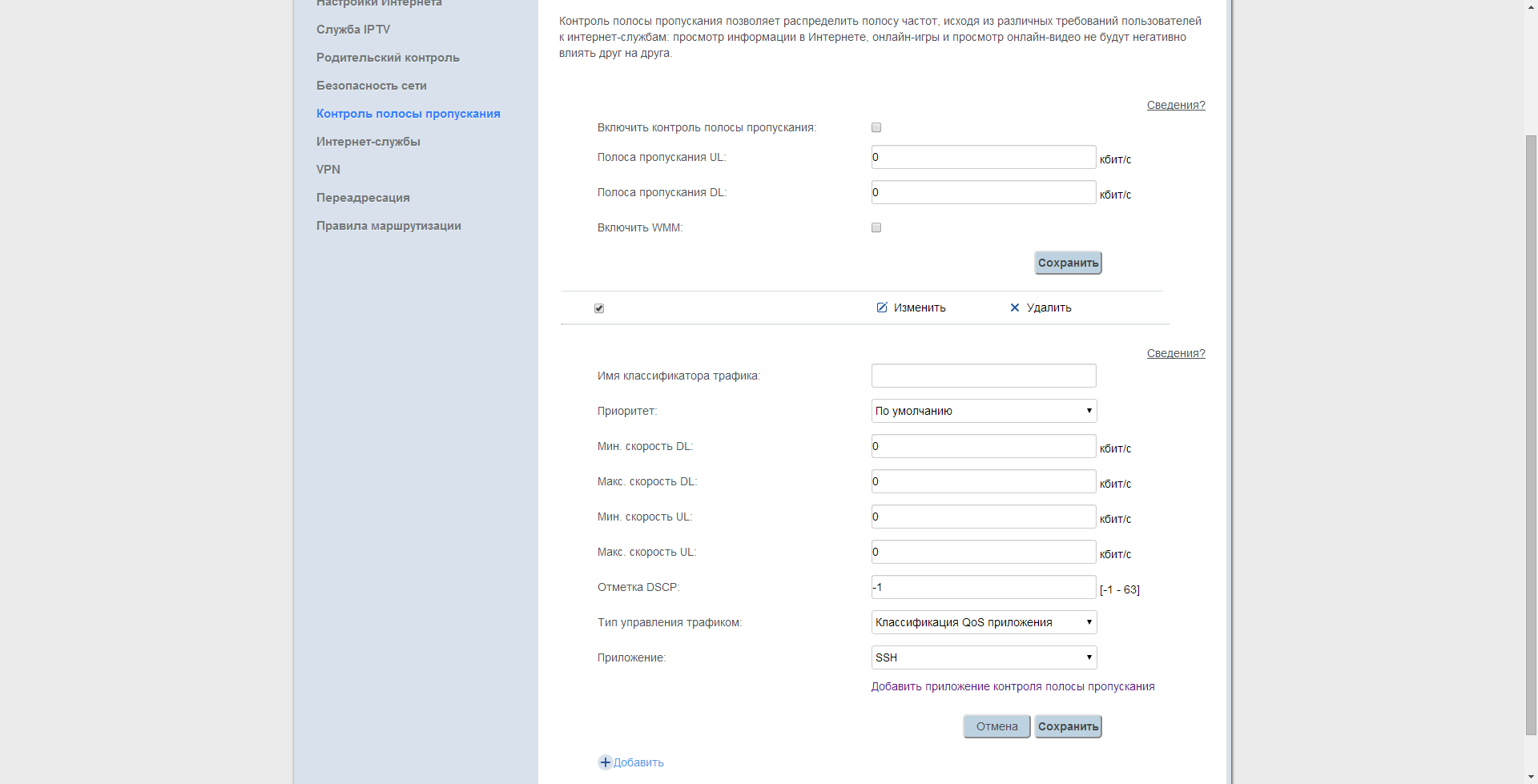Click the Мин. скорость UL field
The image size is (1538, 784).
pos(984,517)
